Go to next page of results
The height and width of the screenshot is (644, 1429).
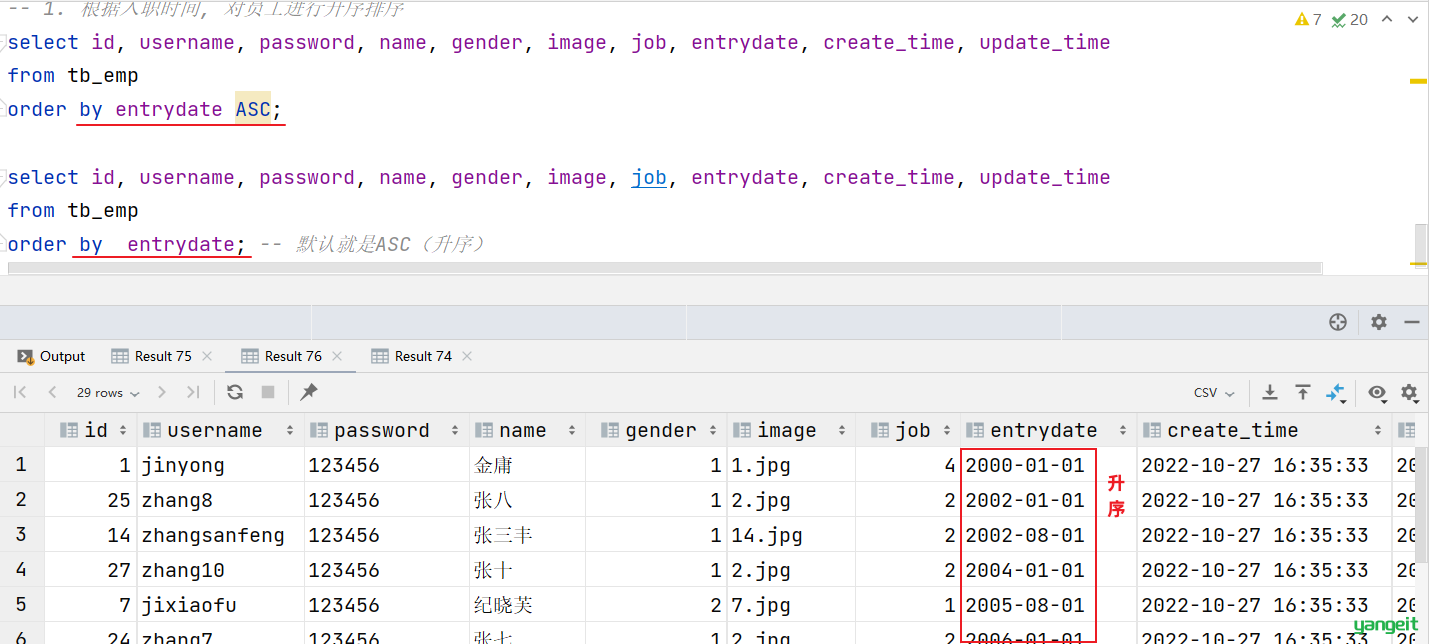[162, 392]
